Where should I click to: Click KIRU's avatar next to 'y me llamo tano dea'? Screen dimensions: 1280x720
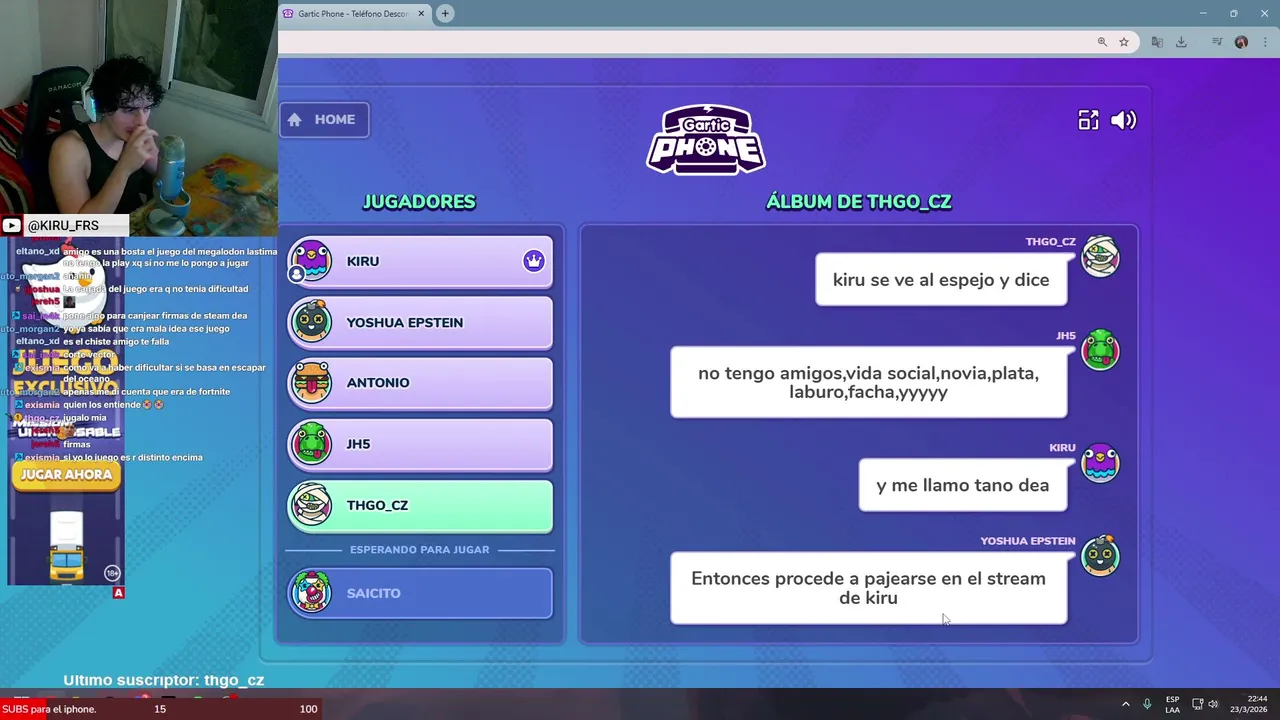(1100, 463)
